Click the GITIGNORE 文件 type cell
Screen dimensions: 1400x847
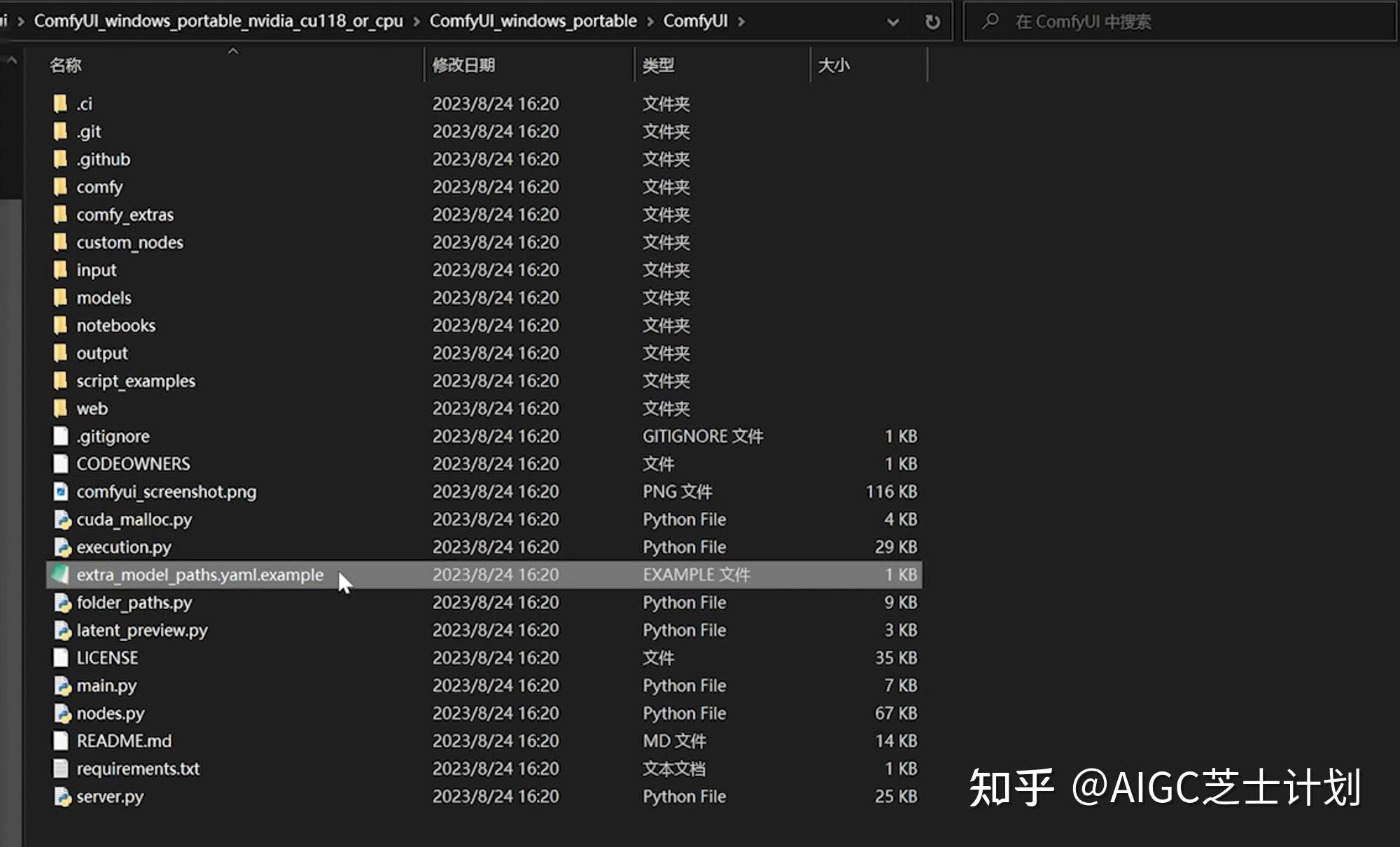[703, 436]
